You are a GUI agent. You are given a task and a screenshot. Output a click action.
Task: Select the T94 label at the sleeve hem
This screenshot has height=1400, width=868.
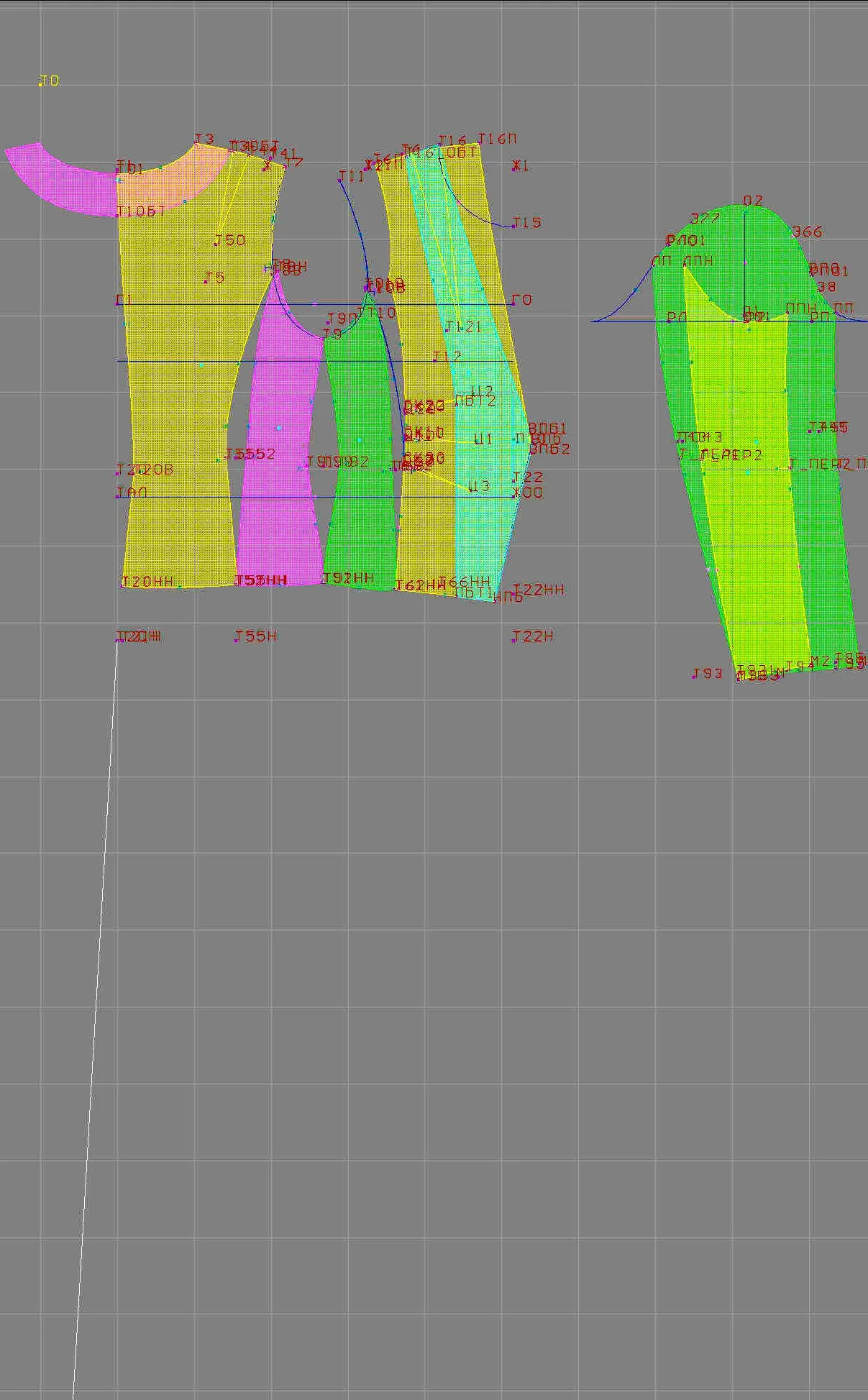point(800,667)
